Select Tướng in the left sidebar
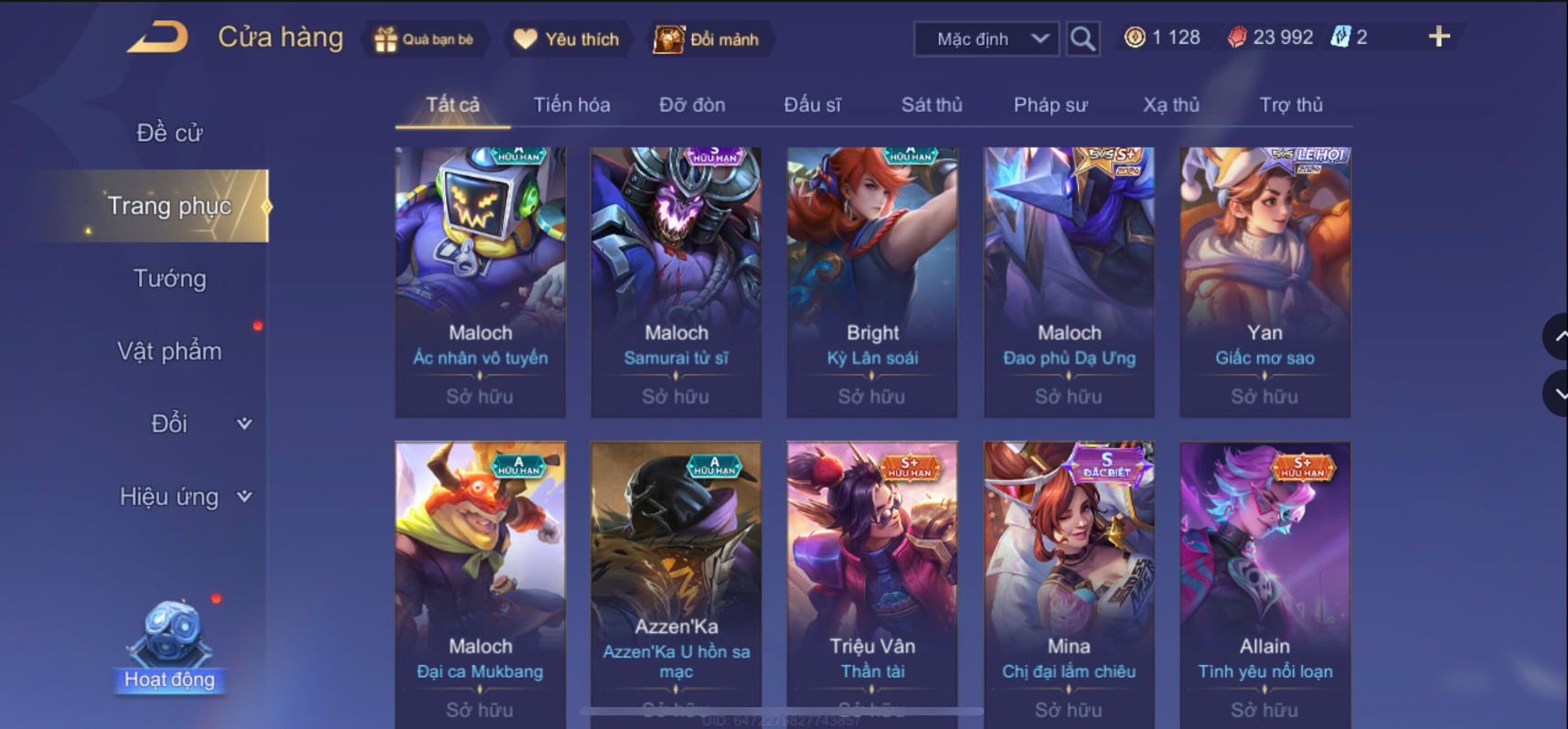The image size is (1568, 729). tap(170, 278)
